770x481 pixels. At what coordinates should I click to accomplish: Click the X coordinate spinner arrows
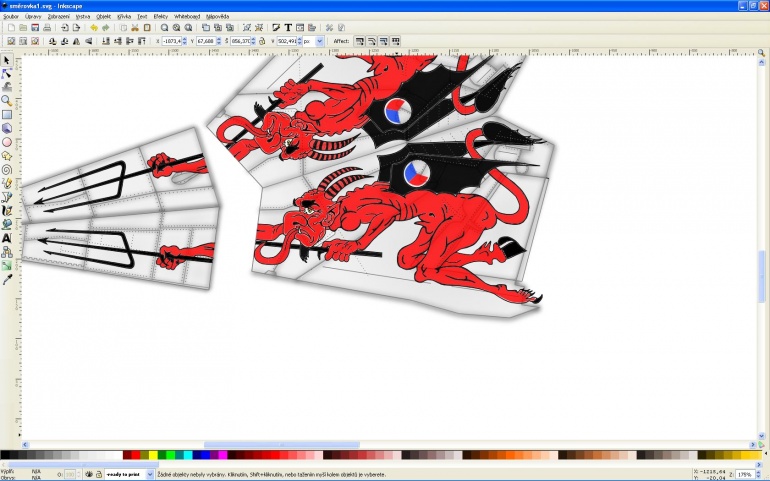pyautogui.click(x=184, y=41)
